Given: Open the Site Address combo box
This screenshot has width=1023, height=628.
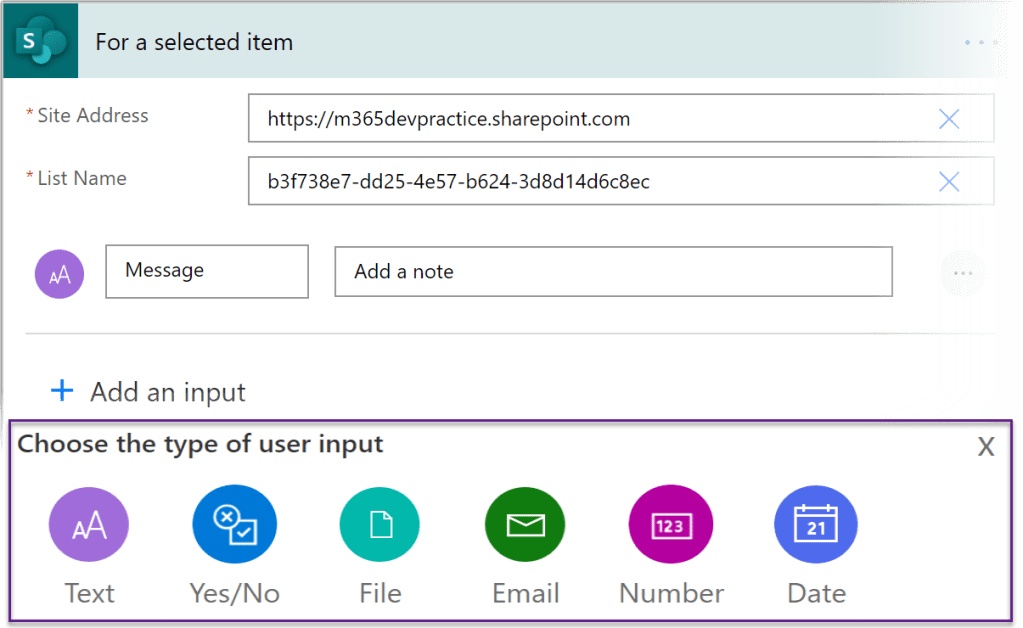Looking at the screenshot, I should click(x=590, y=120).
